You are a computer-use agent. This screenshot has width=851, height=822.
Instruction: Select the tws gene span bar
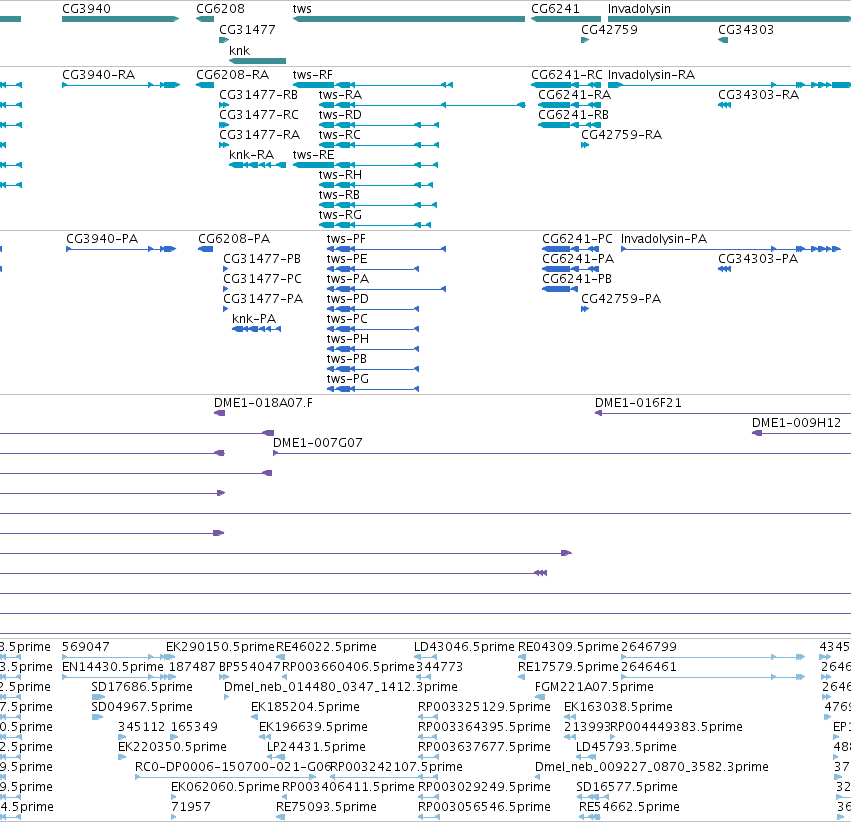point(409,19)
